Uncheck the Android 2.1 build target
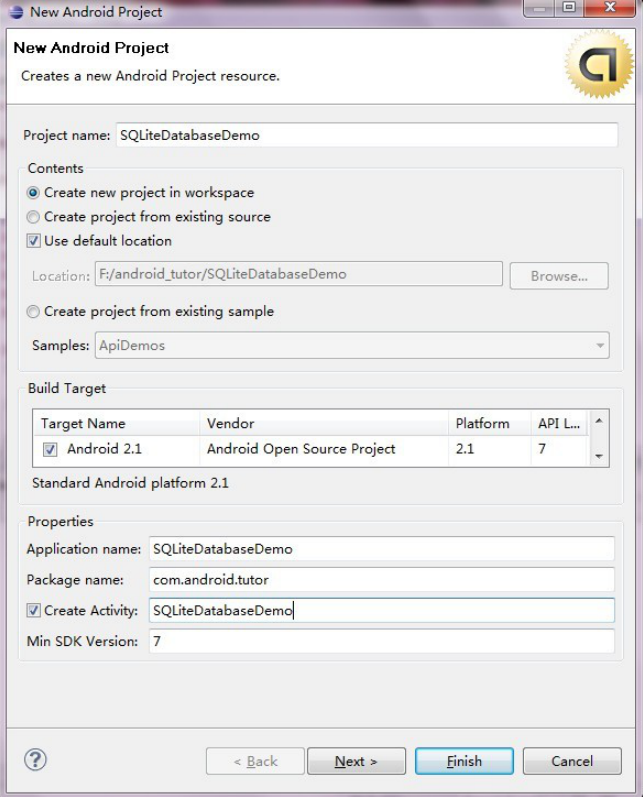643x797 pixels. click(x=50, y=450)
